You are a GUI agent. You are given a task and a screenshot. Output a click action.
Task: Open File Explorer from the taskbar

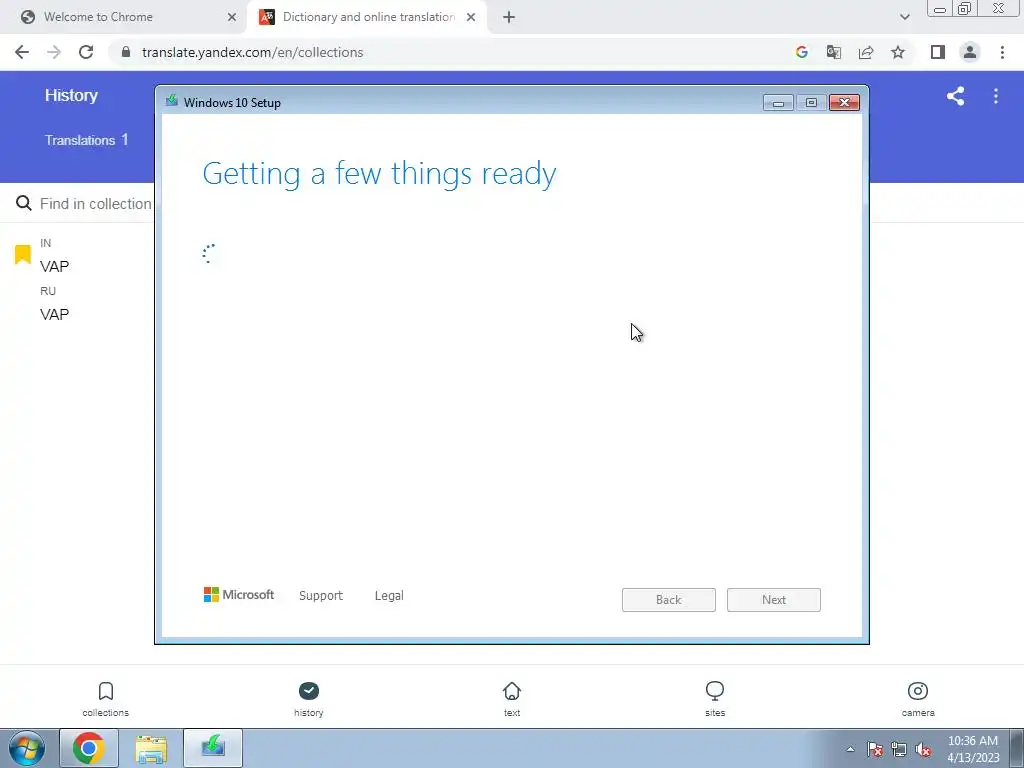pos(151,748)
